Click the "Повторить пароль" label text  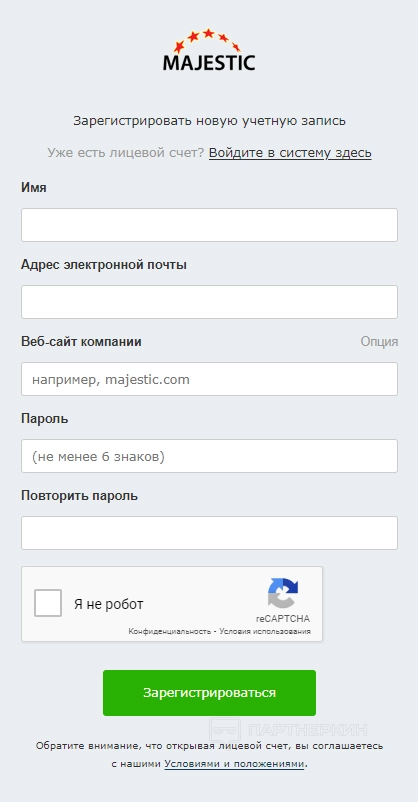pos(79,496)
